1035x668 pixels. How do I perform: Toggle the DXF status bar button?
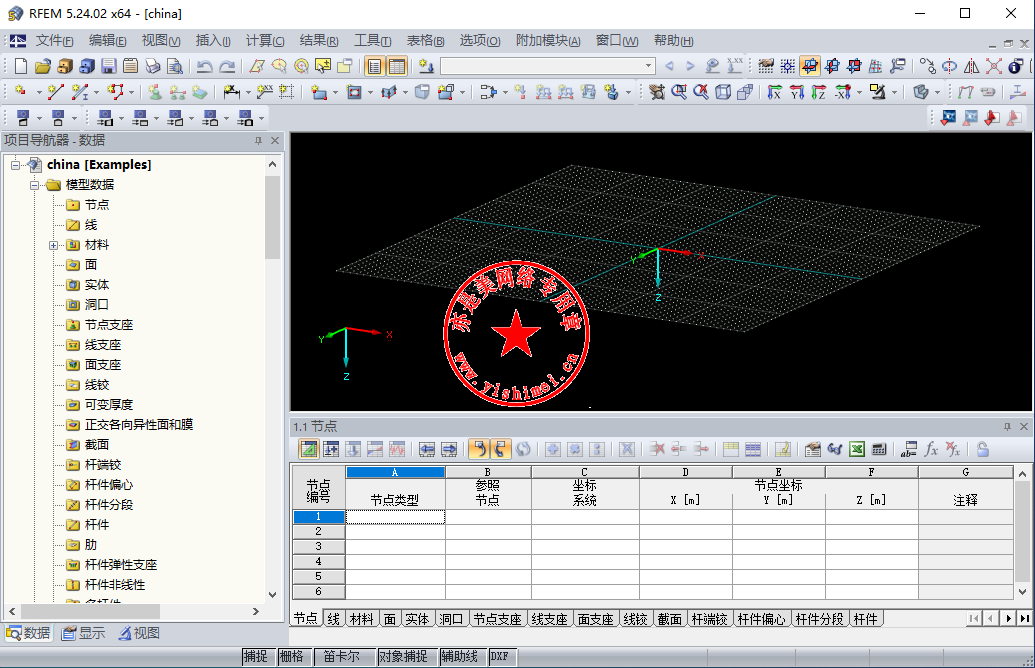point(500,657)
